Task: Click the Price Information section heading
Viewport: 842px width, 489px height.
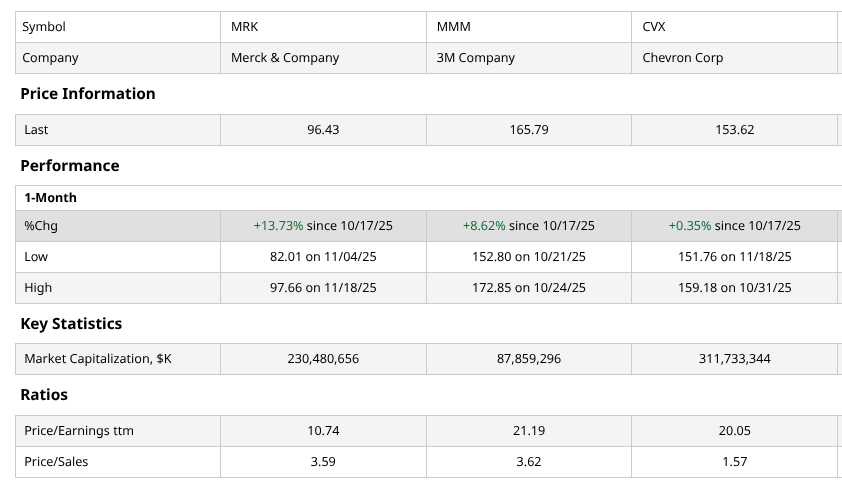Action: click(x=88, y=94)
